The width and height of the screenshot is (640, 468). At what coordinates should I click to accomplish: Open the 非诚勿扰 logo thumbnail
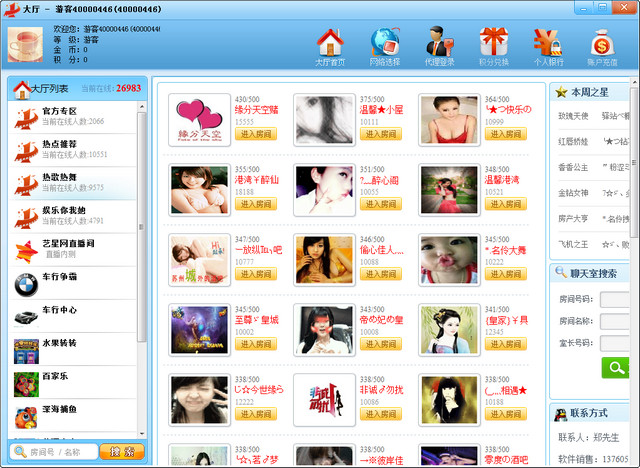pyautogui.click(x=324, y=400)
